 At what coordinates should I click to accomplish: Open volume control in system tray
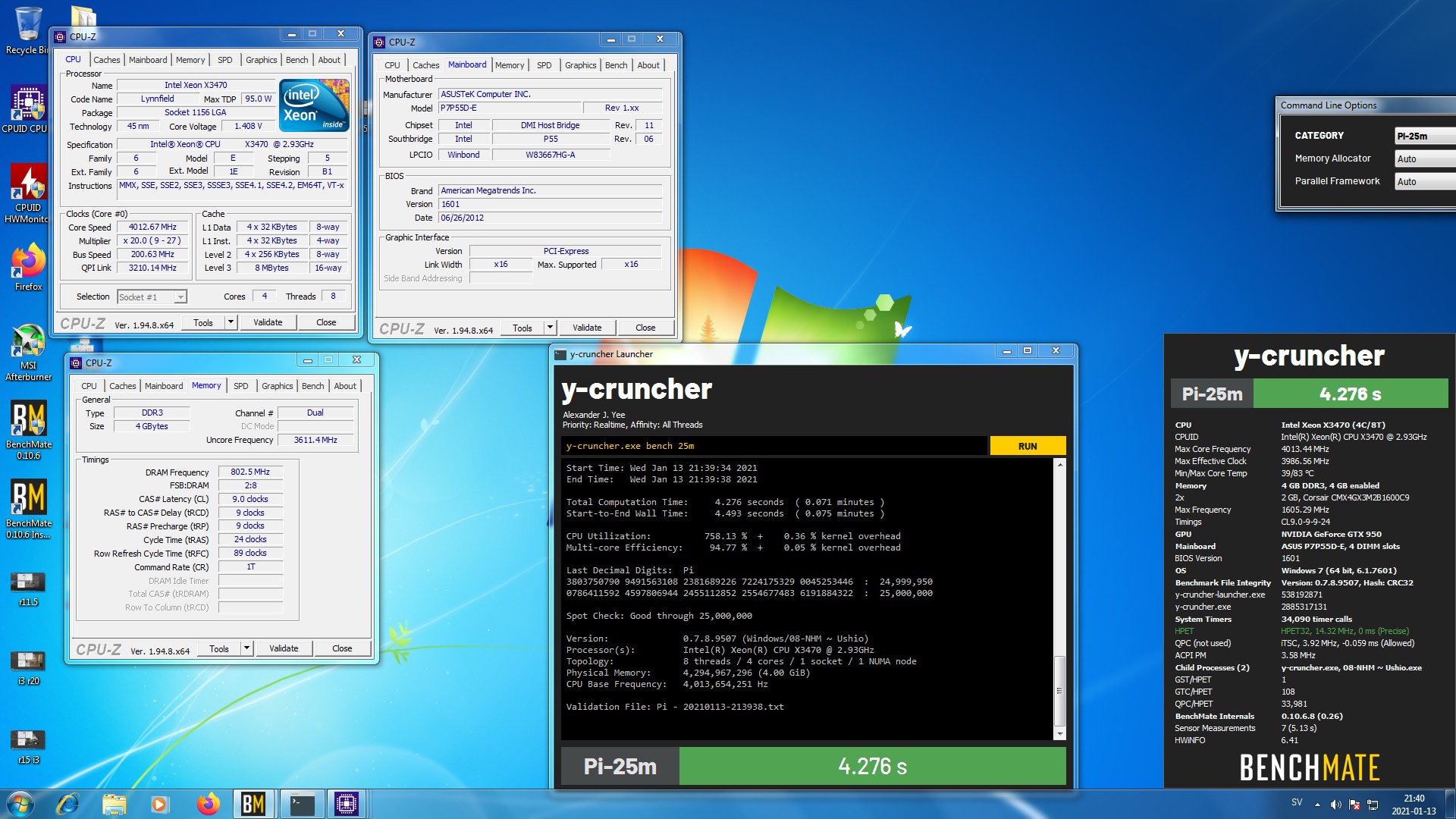1335,805
